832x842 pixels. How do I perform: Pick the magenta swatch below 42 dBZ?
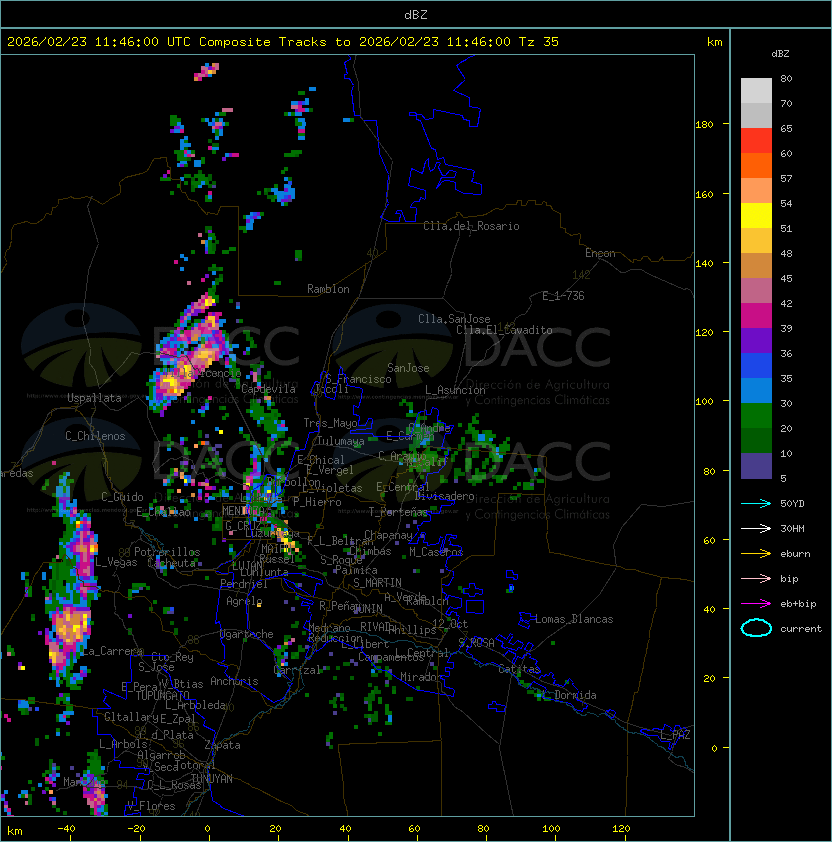click(756, 316)
